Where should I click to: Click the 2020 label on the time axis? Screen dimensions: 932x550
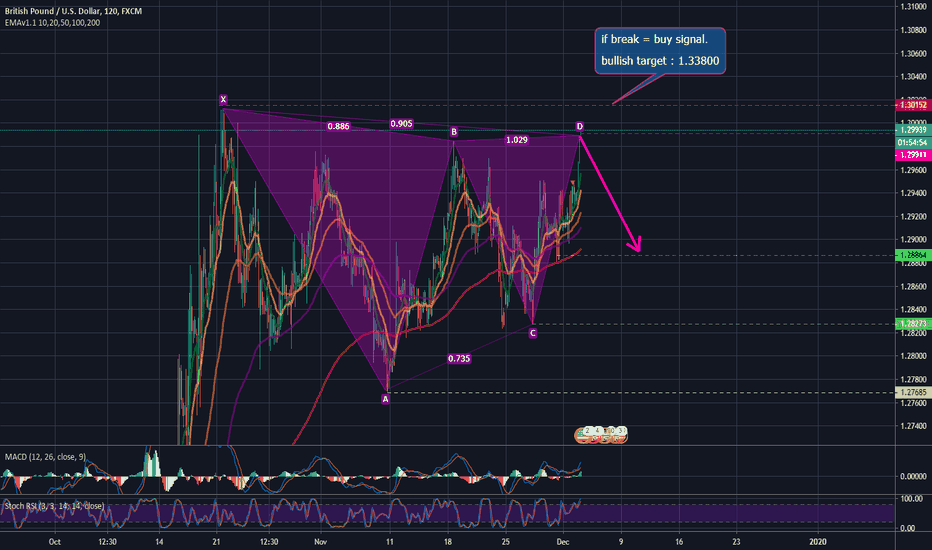tap(818, 541)
